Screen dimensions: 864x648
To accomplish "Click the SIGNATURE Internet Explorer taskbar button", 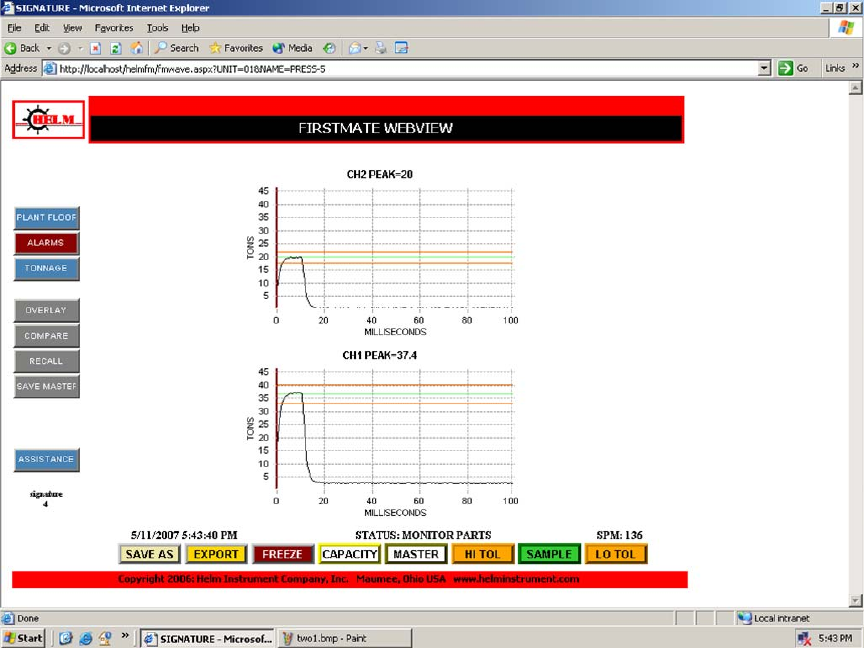I will click(x=208, y=639).
